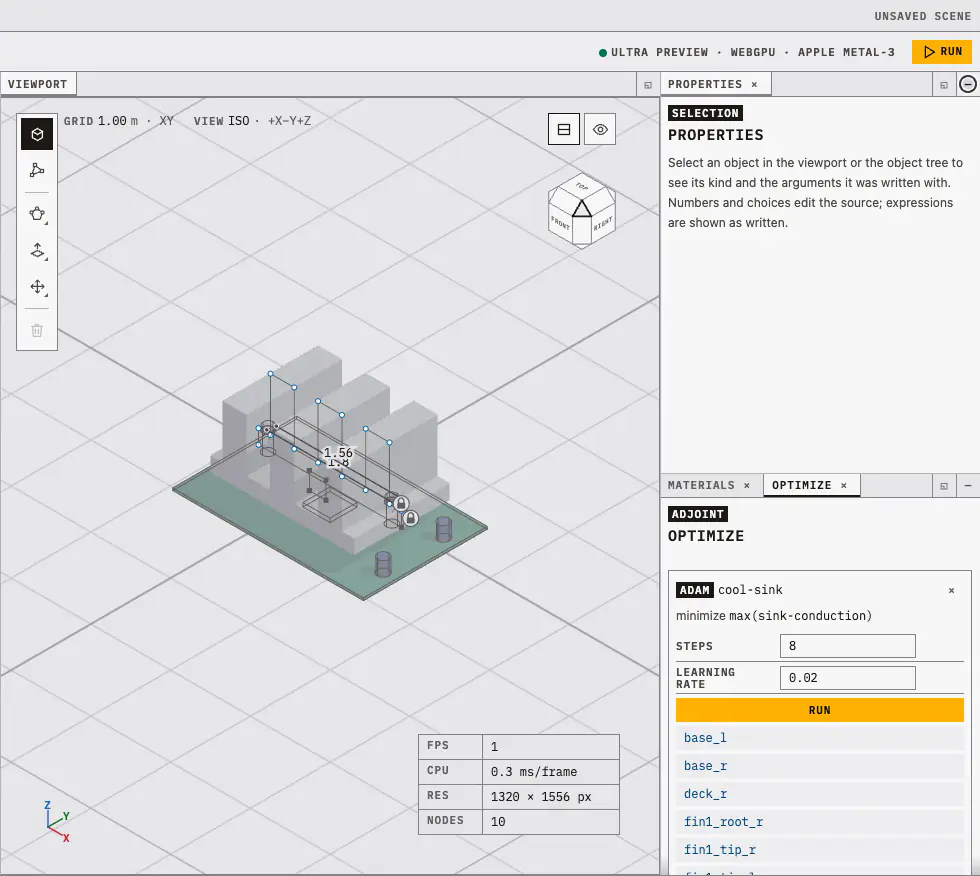Click the top-bar Run button
The width and height of the screenshot is (980, 876).
pyautogui.click(x=942, y=52)
